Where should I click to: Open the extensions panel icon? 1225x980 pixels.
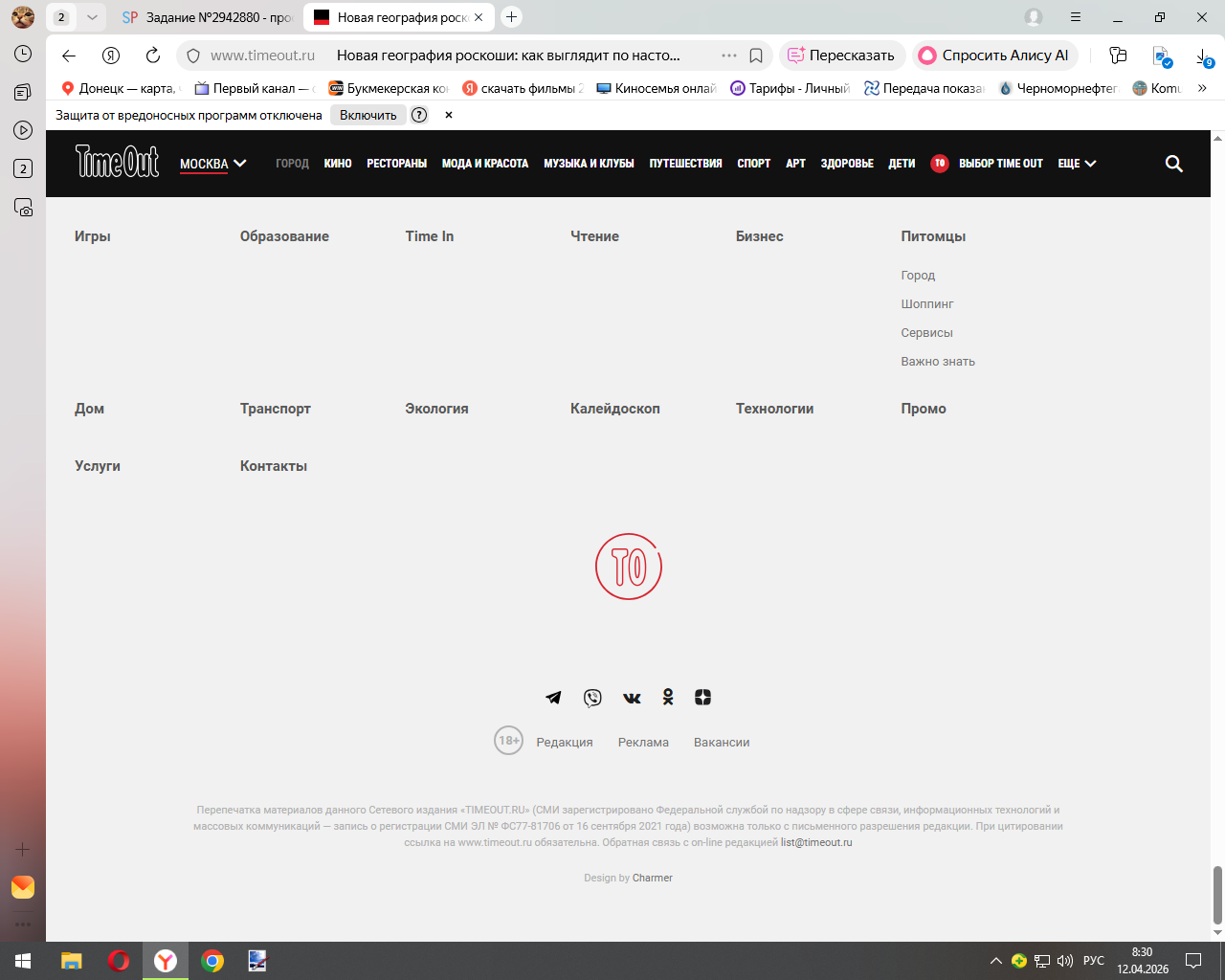(1118, 56)
